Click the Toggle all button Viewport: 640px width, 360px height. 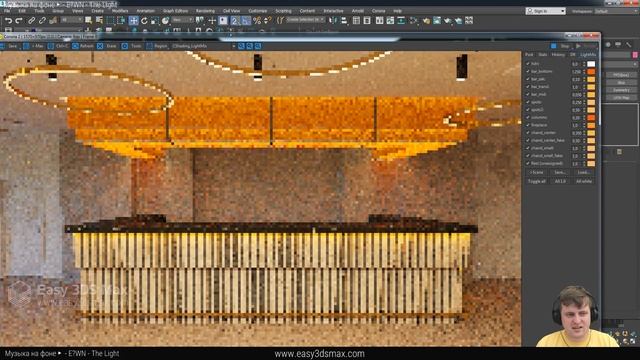537,181
